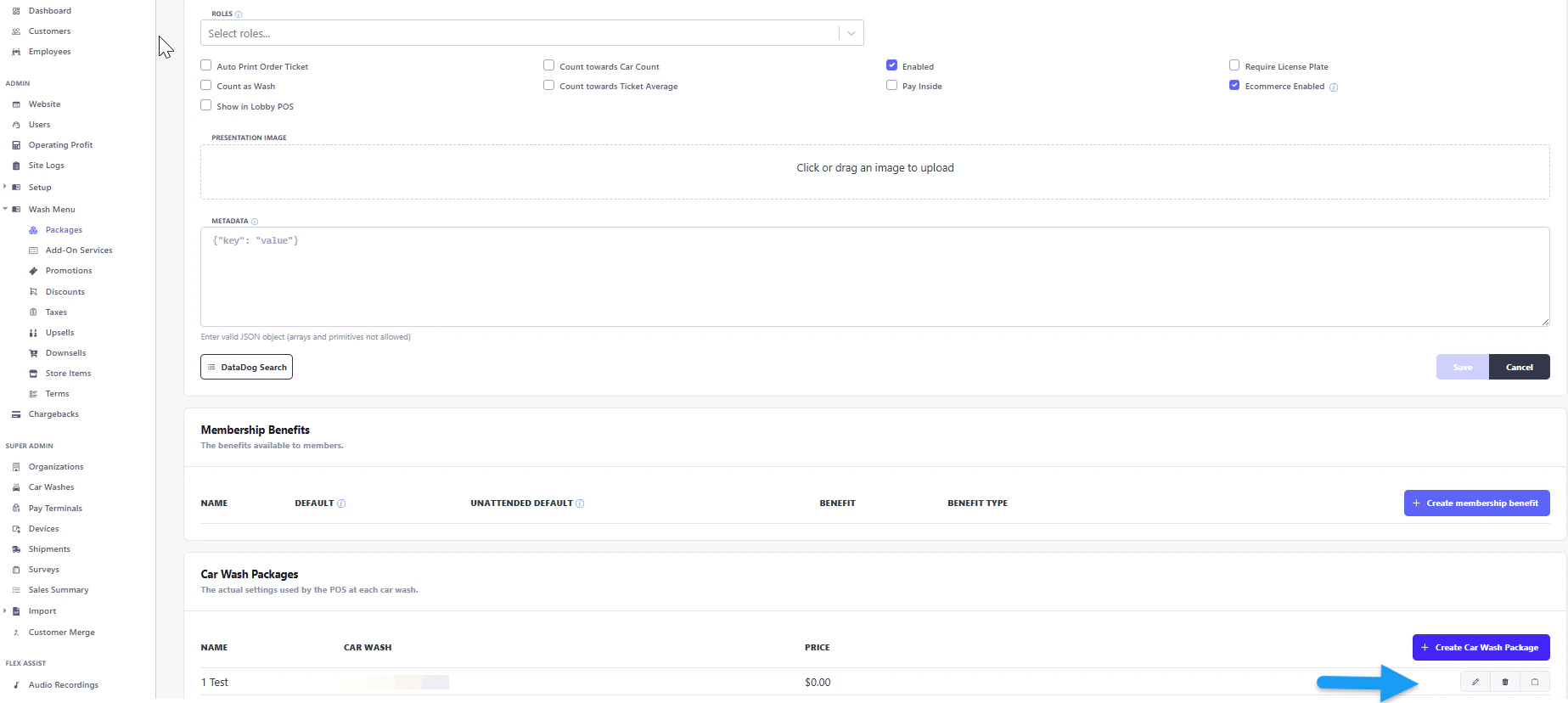1568x703 pixels.
Task: Tick the Pay Inside checkbox
Action: (x=891, y=85)
